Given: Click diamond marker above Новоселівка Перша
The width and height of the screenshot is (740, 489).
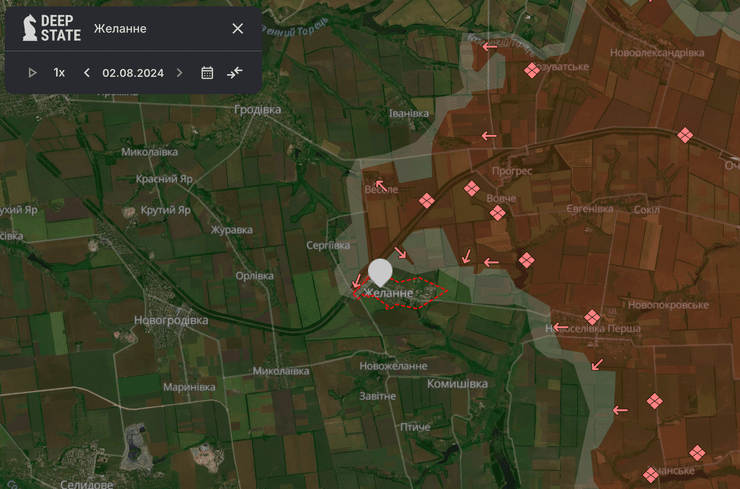Looking at the screenshot, I should pos(592,316).
